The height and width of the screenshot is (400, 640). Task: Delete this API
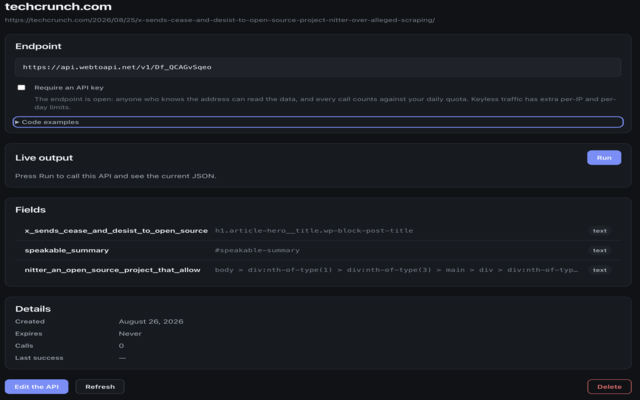click(x=609, y=387)
